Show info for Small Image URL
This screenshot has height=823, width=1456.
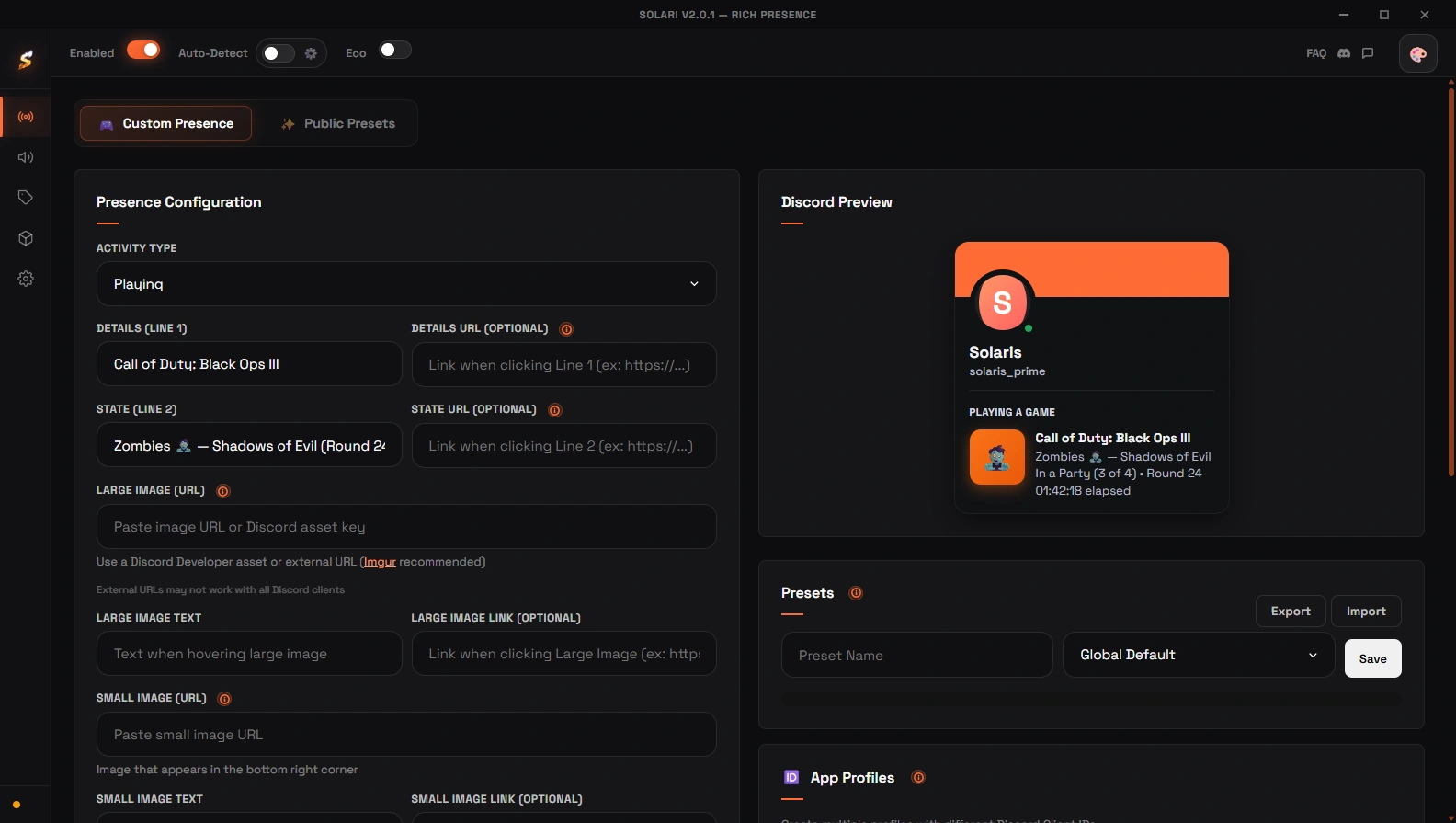coord(224,699)
